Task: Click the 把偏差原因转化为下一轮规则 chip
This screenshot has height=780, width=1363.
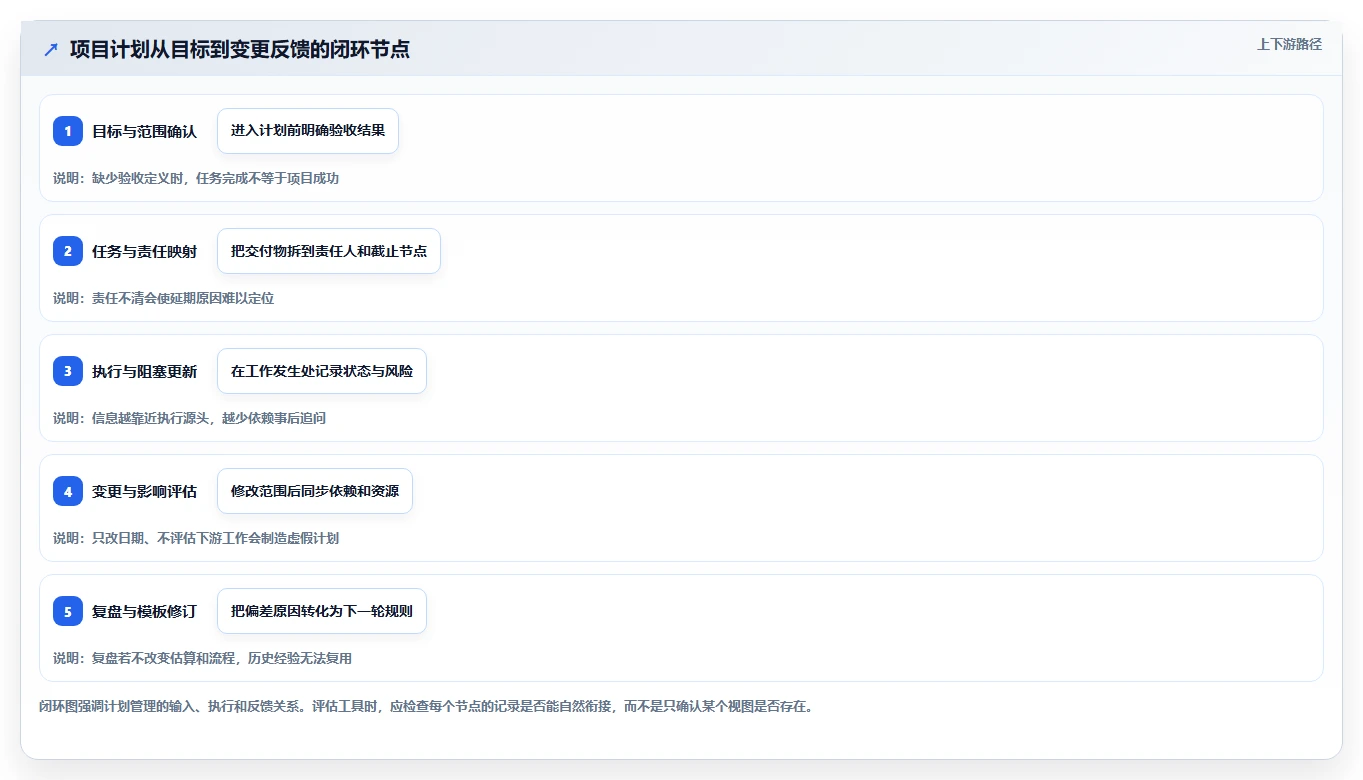Action: (322, 611)
